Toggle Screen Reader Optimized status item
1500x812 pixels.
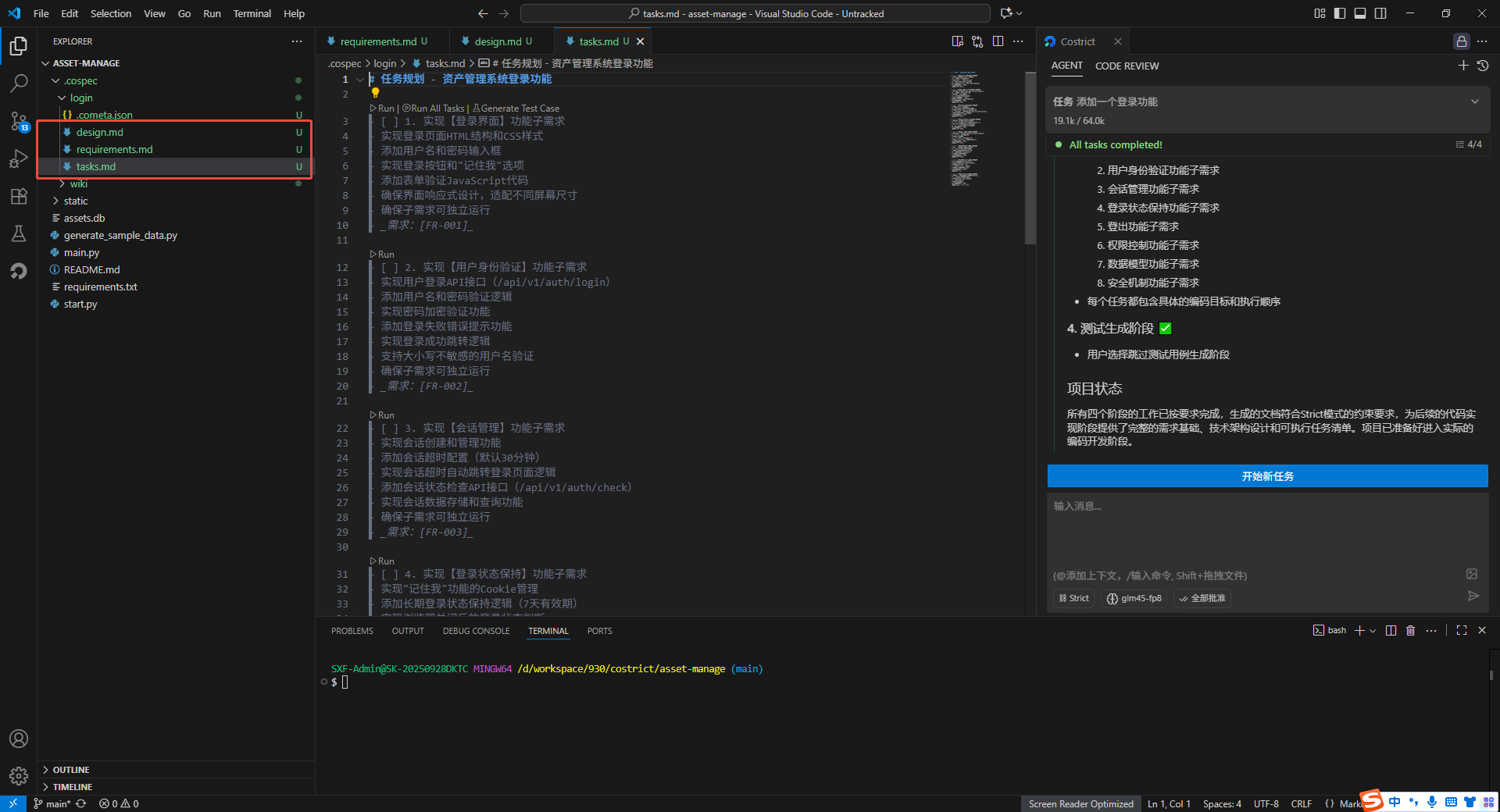[1080, 804]
